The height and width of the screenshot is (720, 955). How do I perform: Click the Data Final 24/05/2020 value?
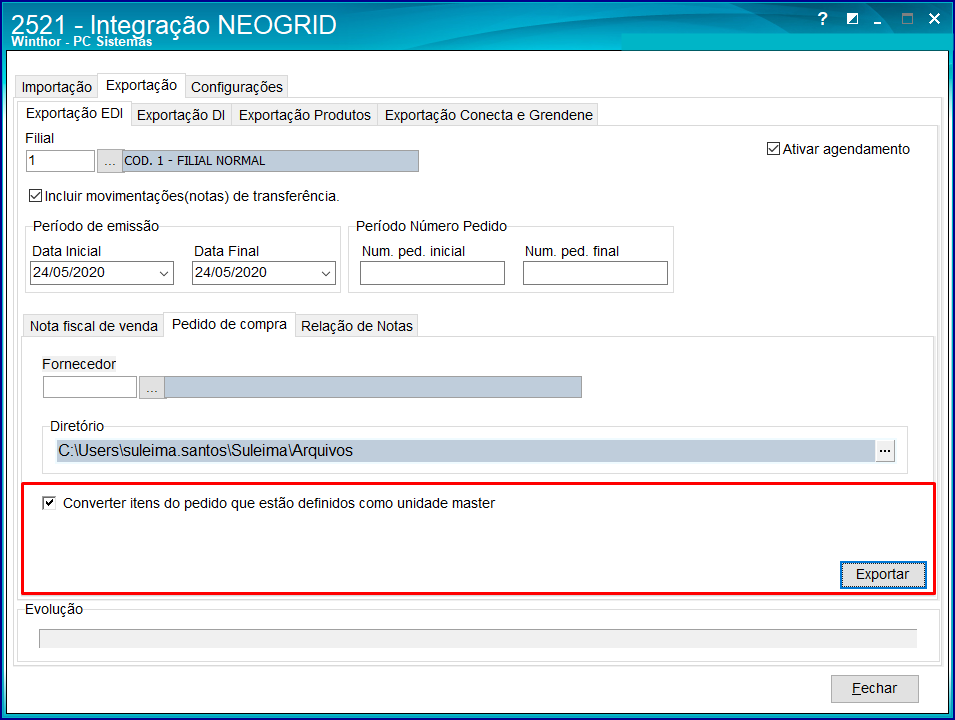231,272
